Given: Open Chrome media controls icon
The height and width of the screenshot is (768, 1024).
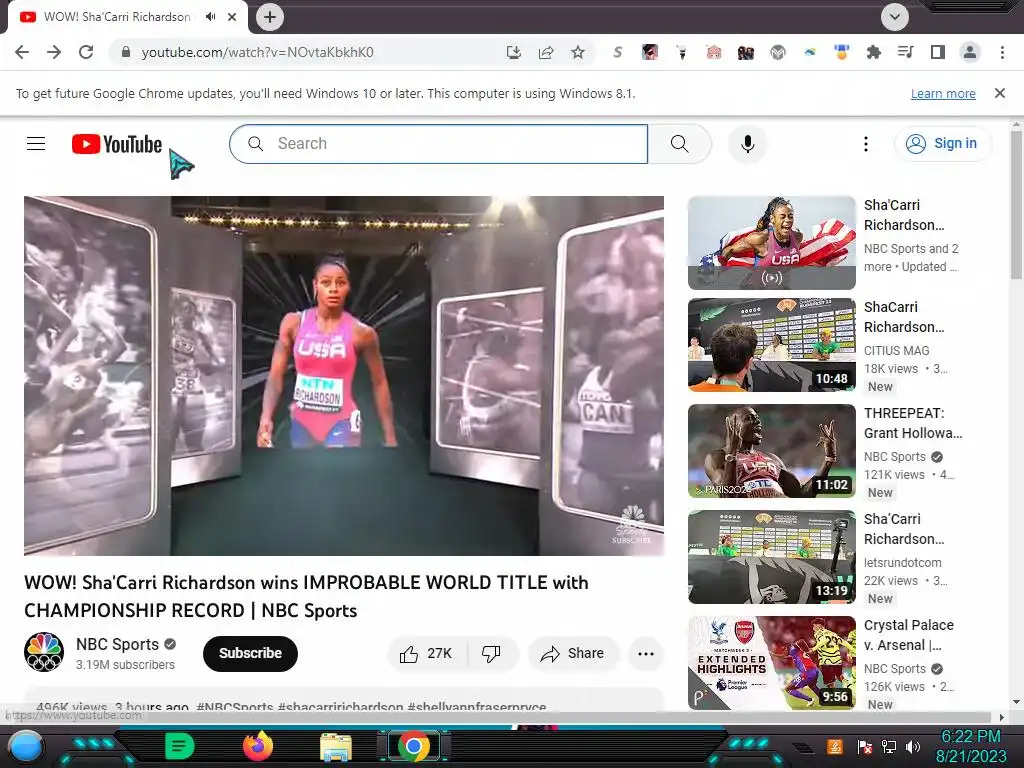Looking at the screenshot, I should coord(906,52).
